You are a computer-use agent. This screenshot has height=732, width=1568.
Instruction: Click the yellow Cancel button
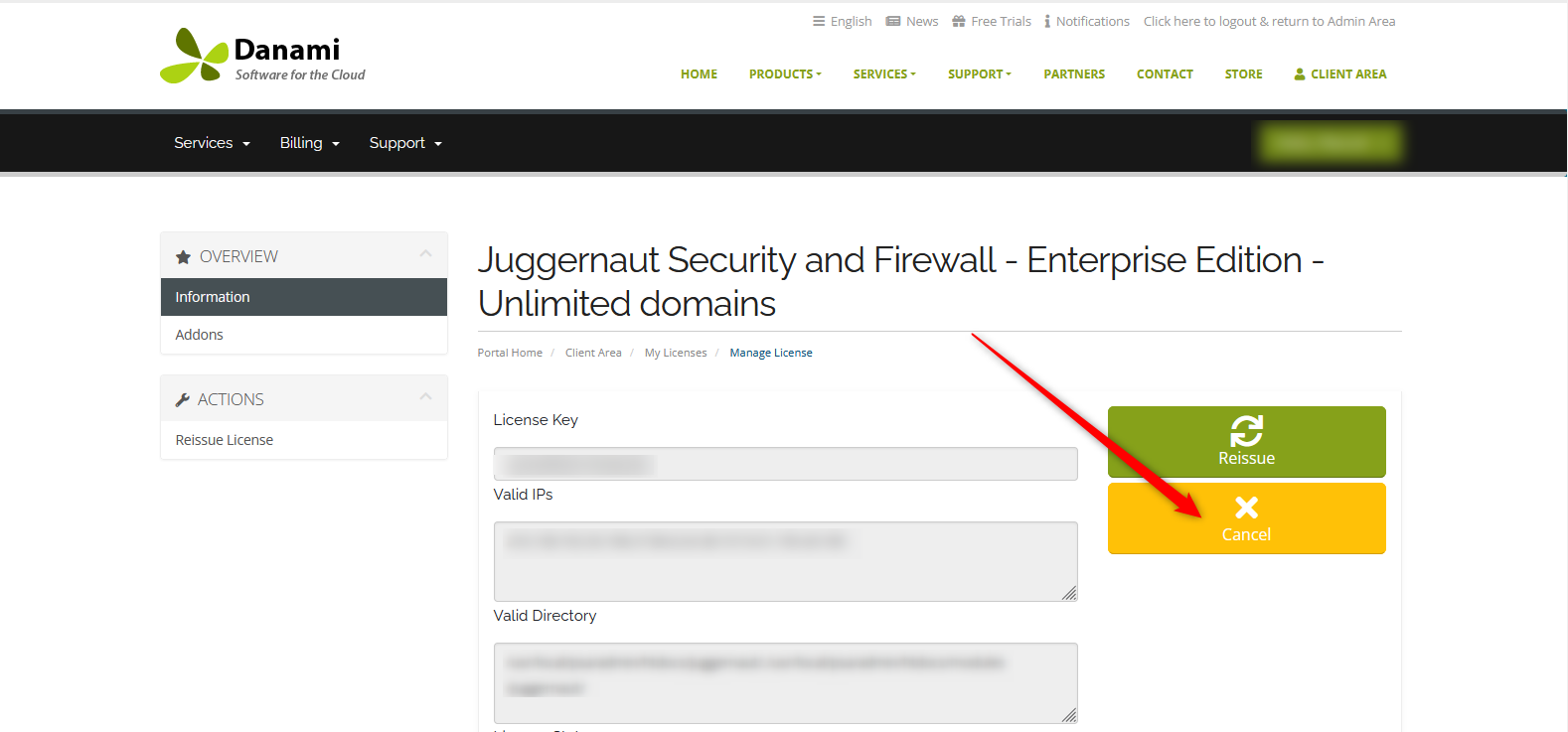tap(1247, 518)
